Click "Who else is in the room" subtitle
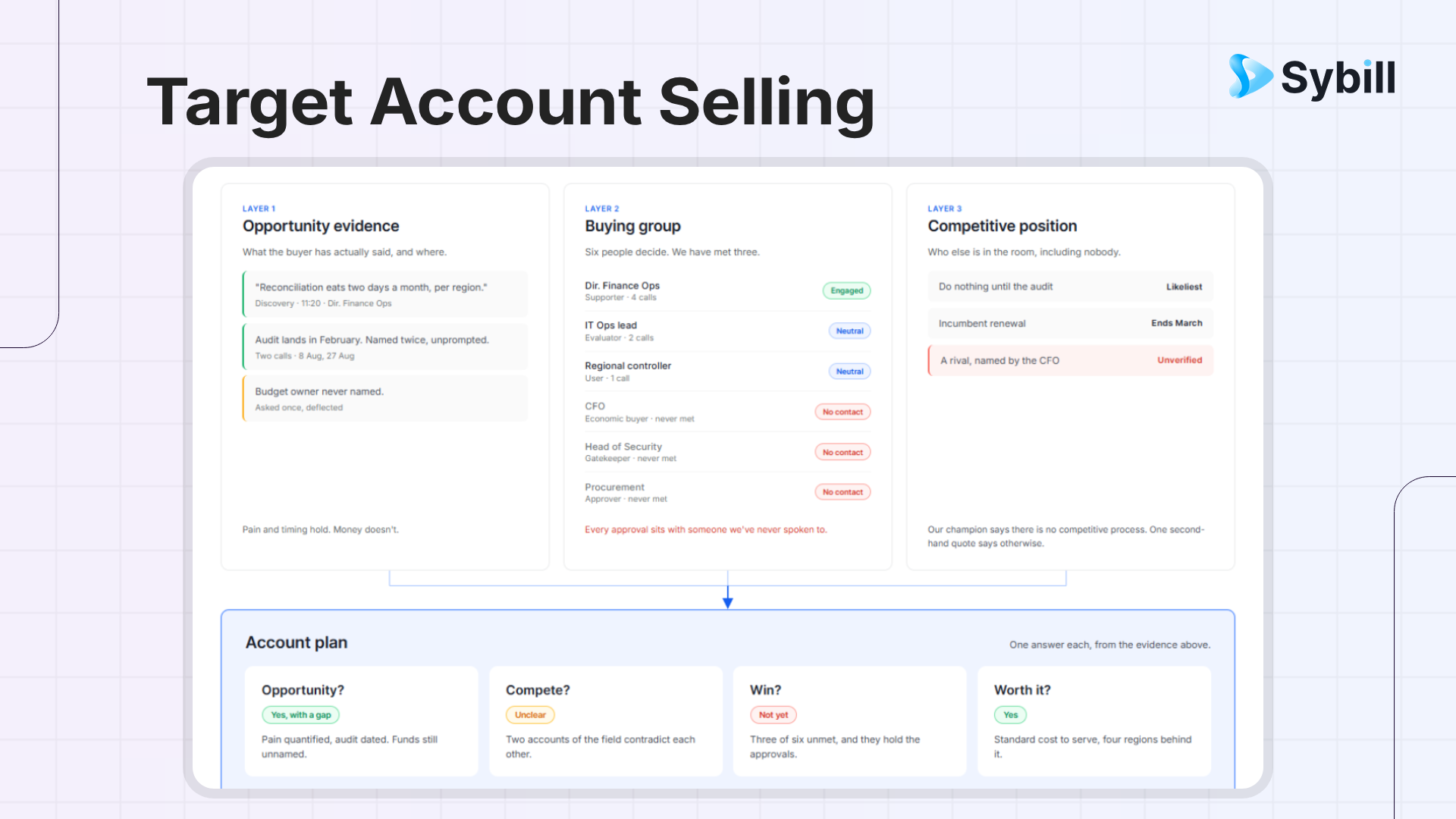Image resolution: width=1456 pixels, height=819 pixels. pyautogui.click(x=1024, y=252)
